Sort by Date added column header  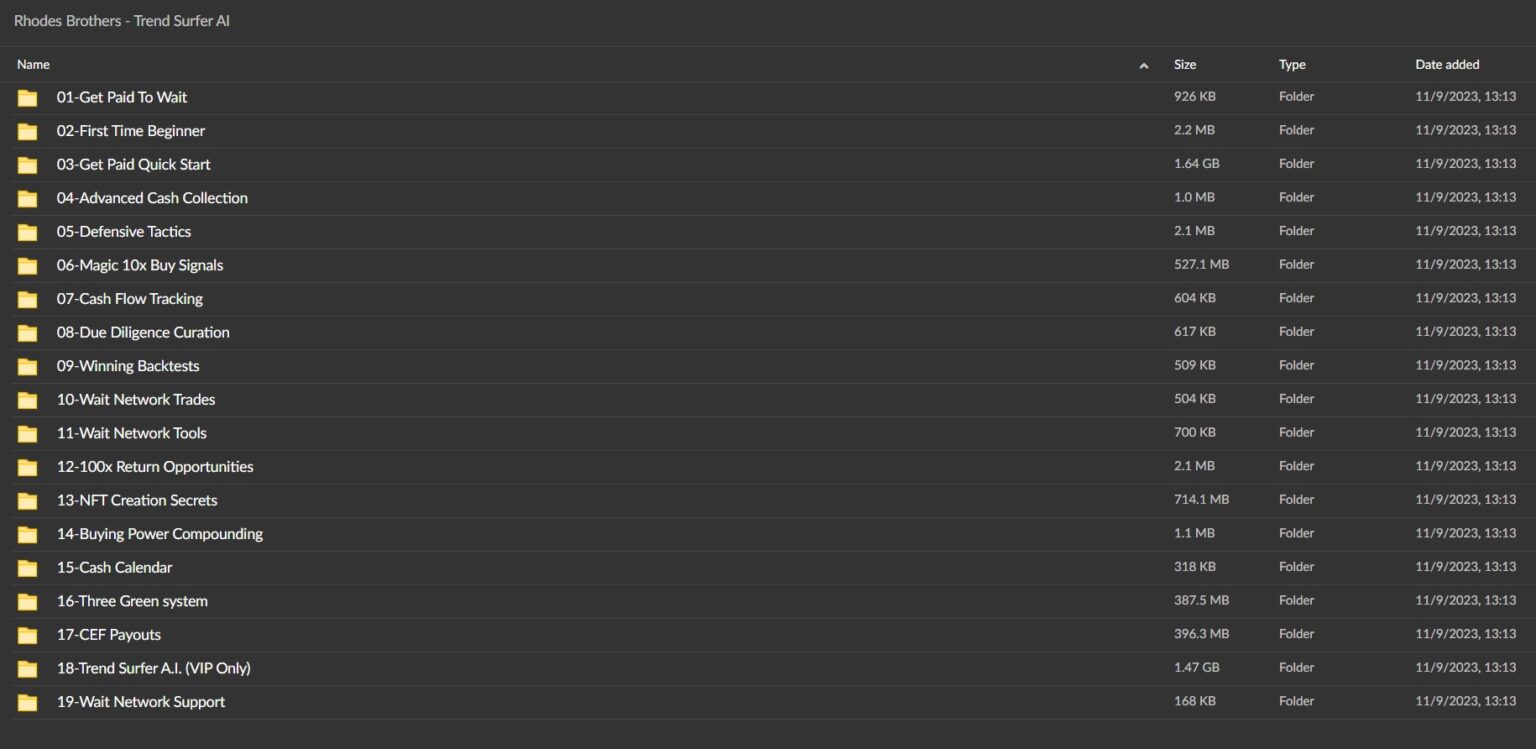[1446, 64]
